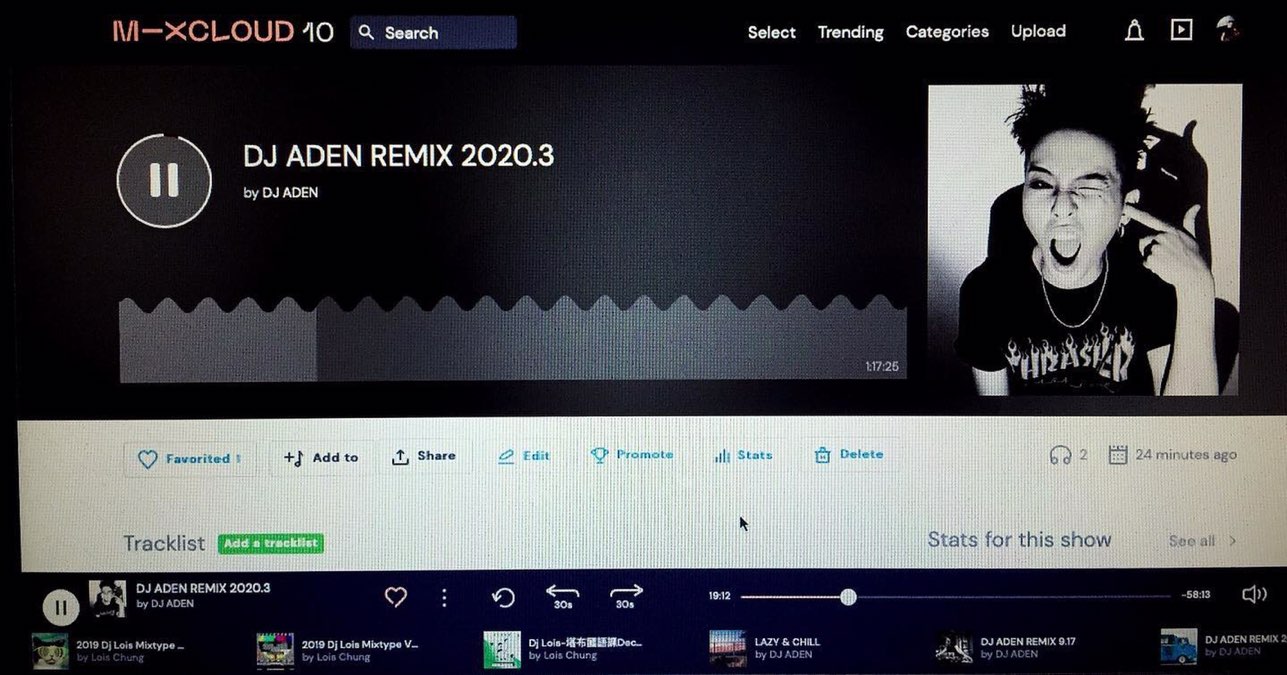Open the notifications bell icon
The height and width of the screenshot is (675, 1287).
1134,31
